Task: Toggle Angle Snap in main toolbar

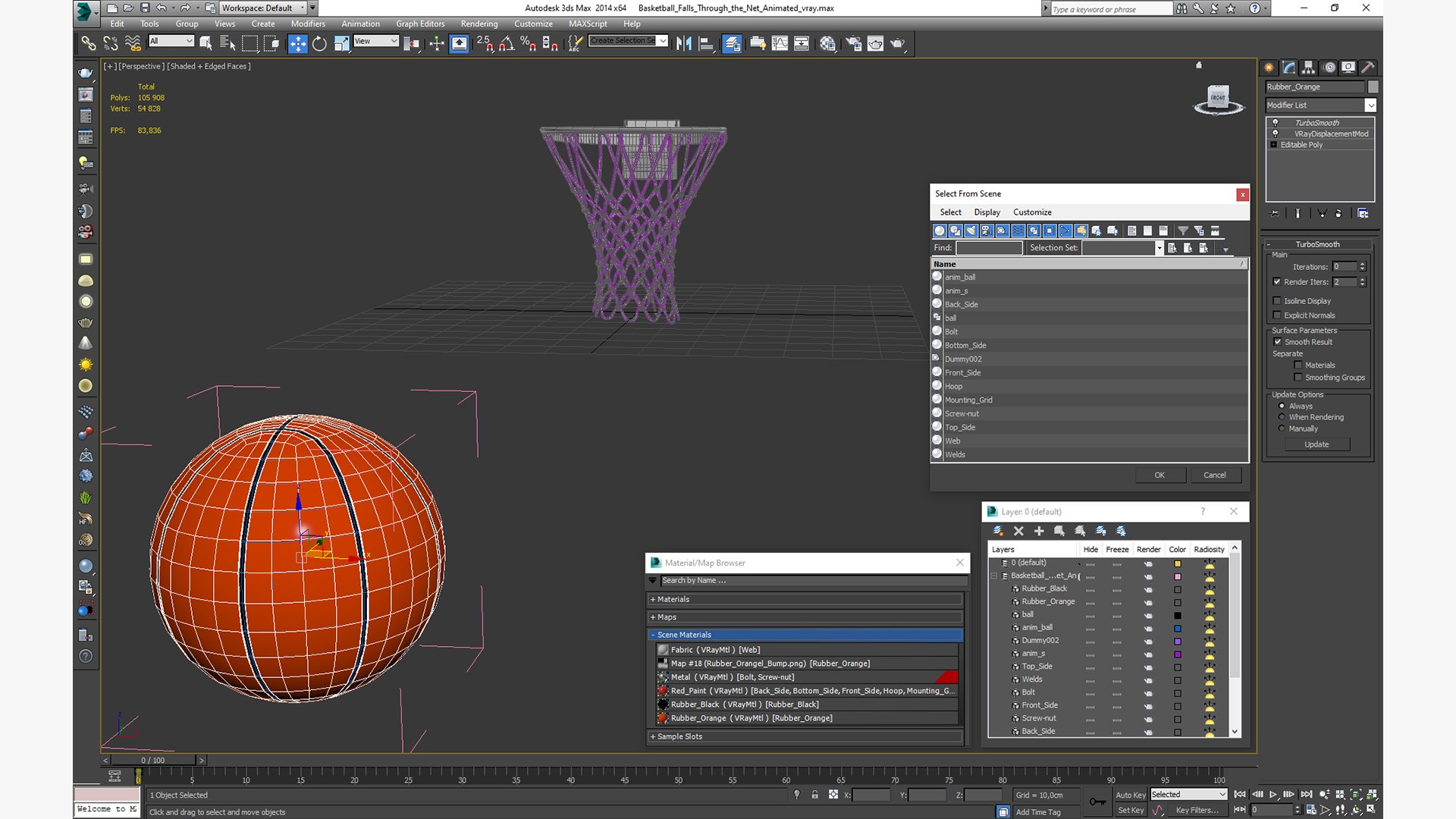Action: coord(507,43)
